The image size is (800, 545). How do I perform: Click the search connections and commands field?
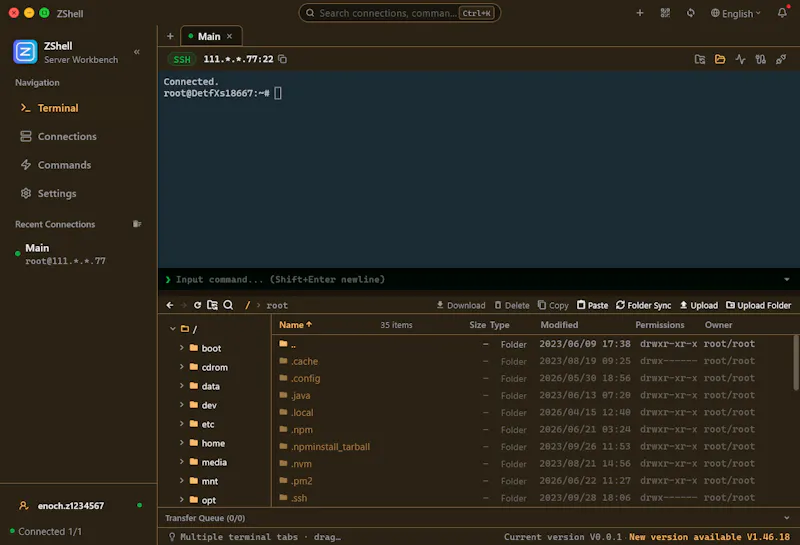click(399, 13)
